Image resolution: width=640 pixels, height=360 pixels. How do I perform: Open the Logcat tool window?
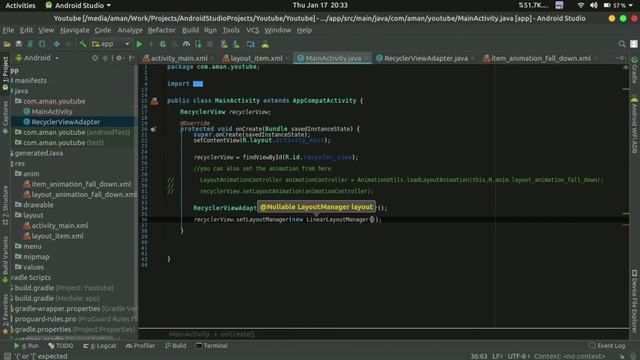tap(100, 346)
